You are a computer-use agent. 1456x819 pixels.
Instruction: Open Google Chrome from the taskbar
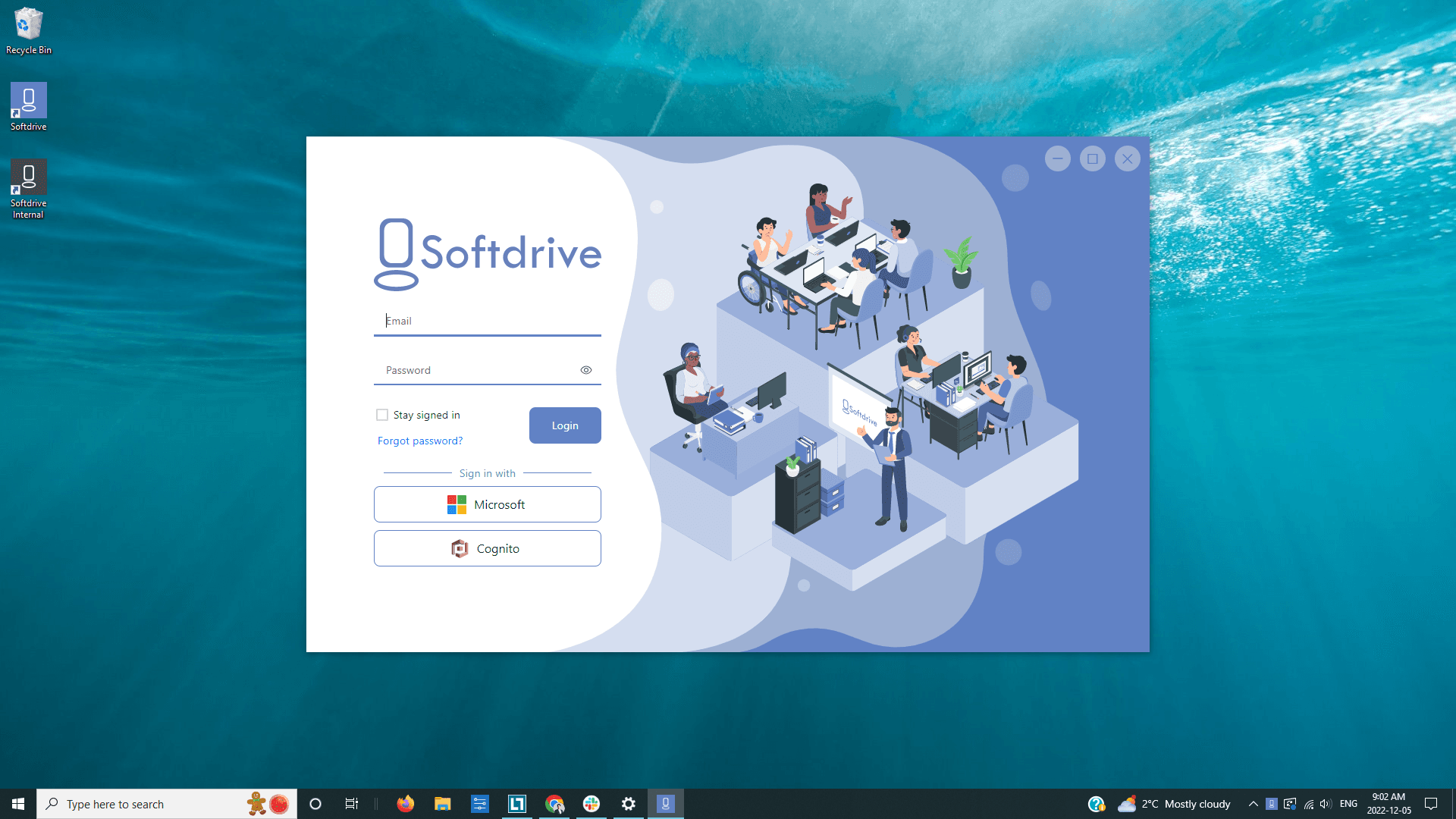(x=554, y=803)
